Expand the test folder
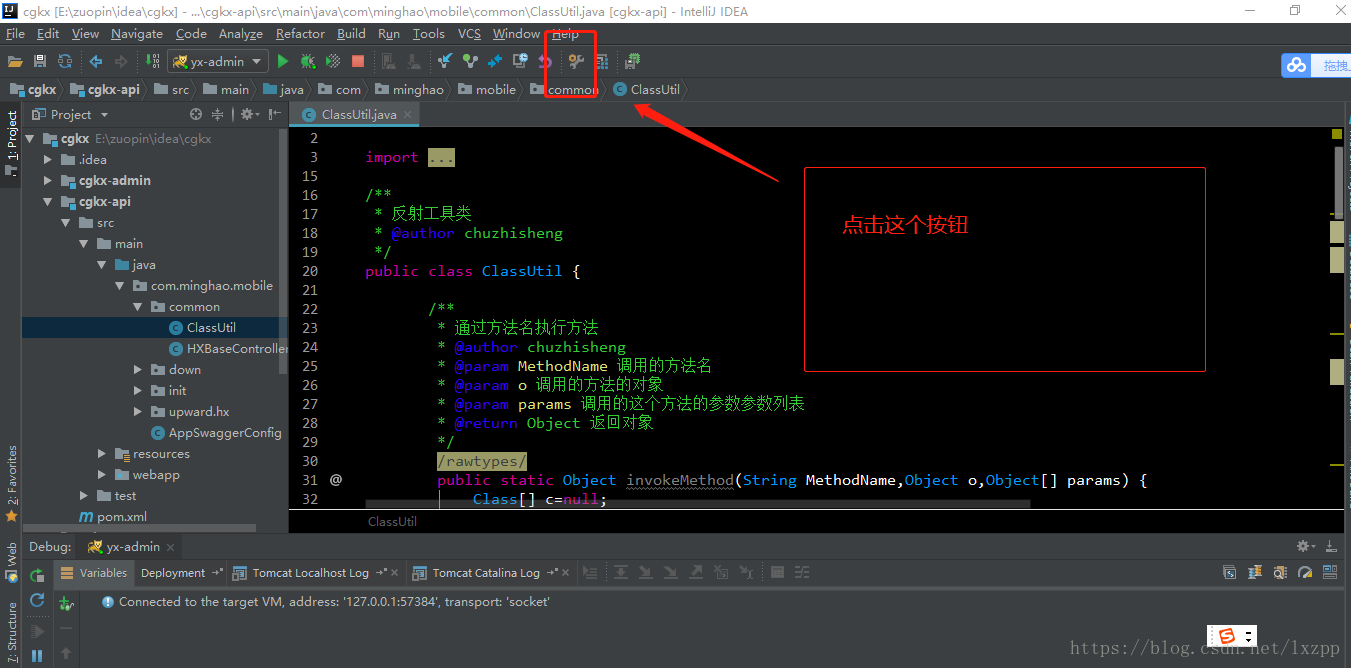 point(84,496)
